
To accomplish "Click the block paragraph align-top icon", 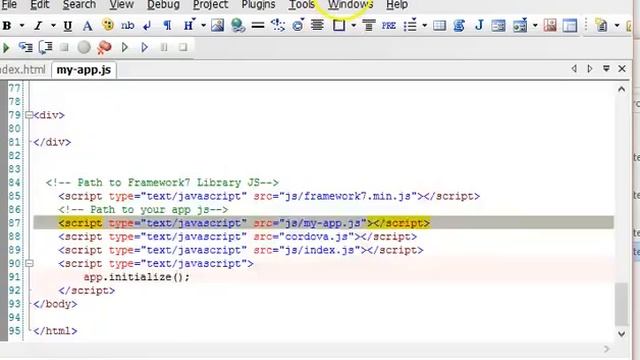I will [x=369, y=25].
